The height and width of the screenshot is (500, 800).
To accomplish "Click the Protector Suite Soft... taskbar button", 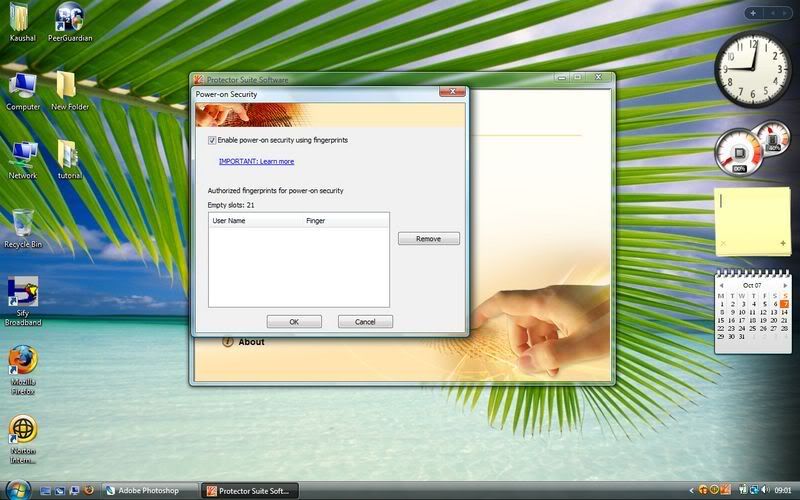I will pos(249,491).
